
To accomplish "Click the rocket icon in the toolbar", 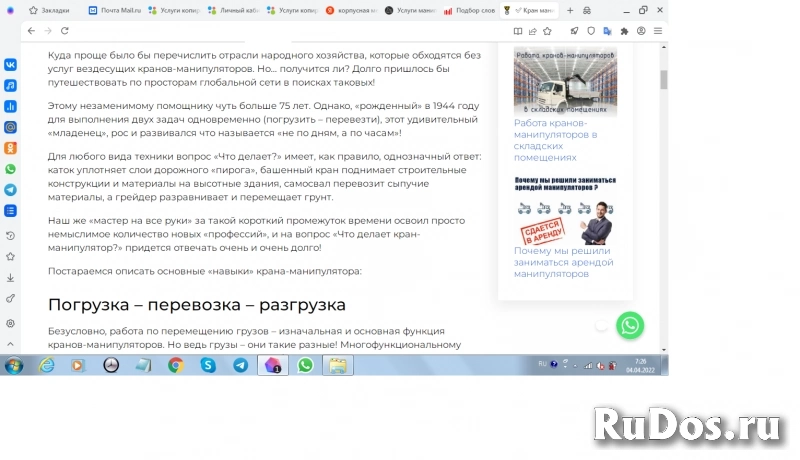I will [574, 31].
